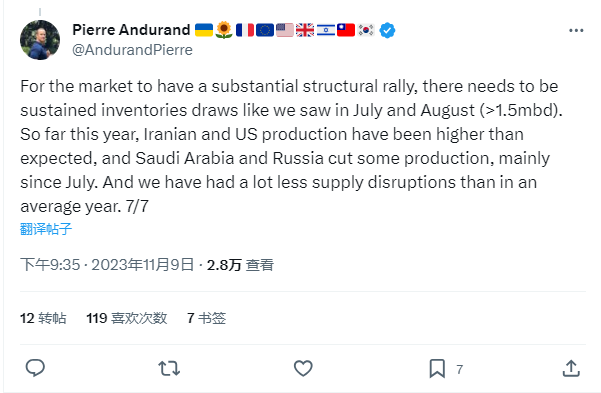601x393 pixels.
Task: Click the blue verified checkmark badge
Action: (x=387, y=30)
